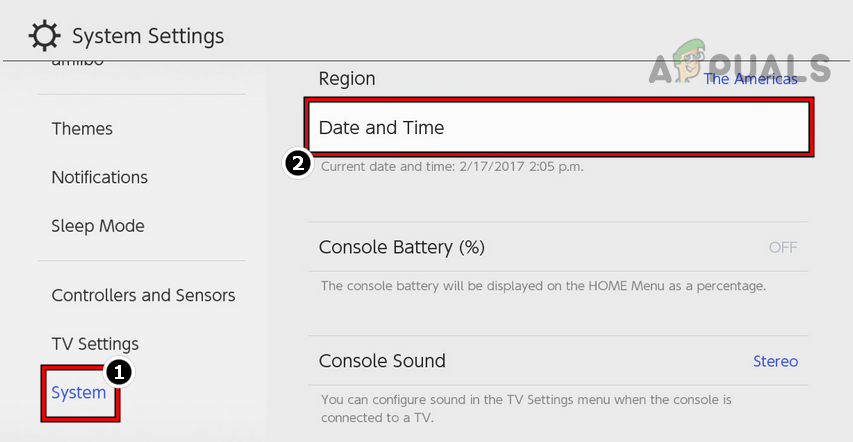Click the System Settings title text

[148, 37]
